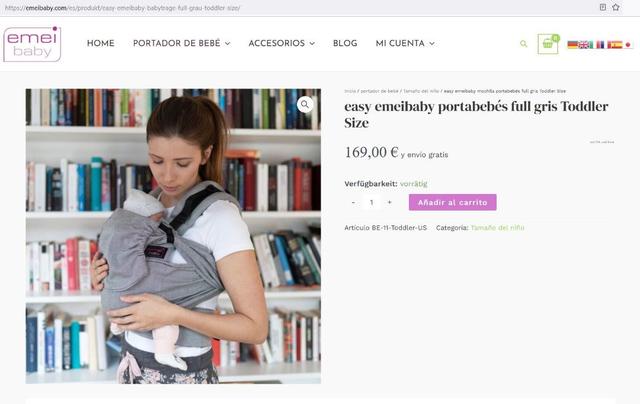Select the Japanese flag language option
This screenshot has width=640, height=404.
[x=628, y=44]
